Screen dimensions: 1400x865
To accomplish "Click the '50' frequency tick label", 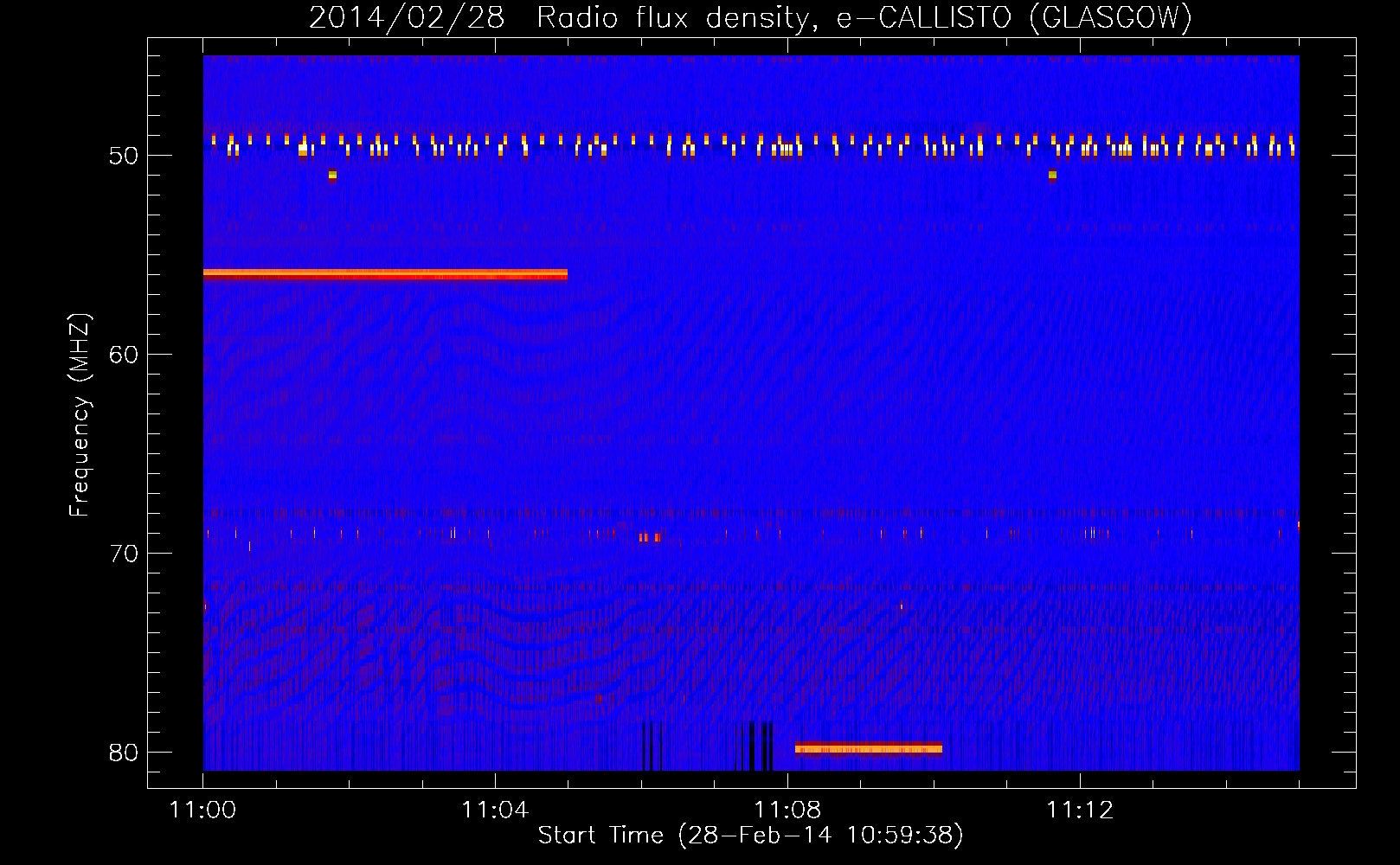I will point(124,156).
